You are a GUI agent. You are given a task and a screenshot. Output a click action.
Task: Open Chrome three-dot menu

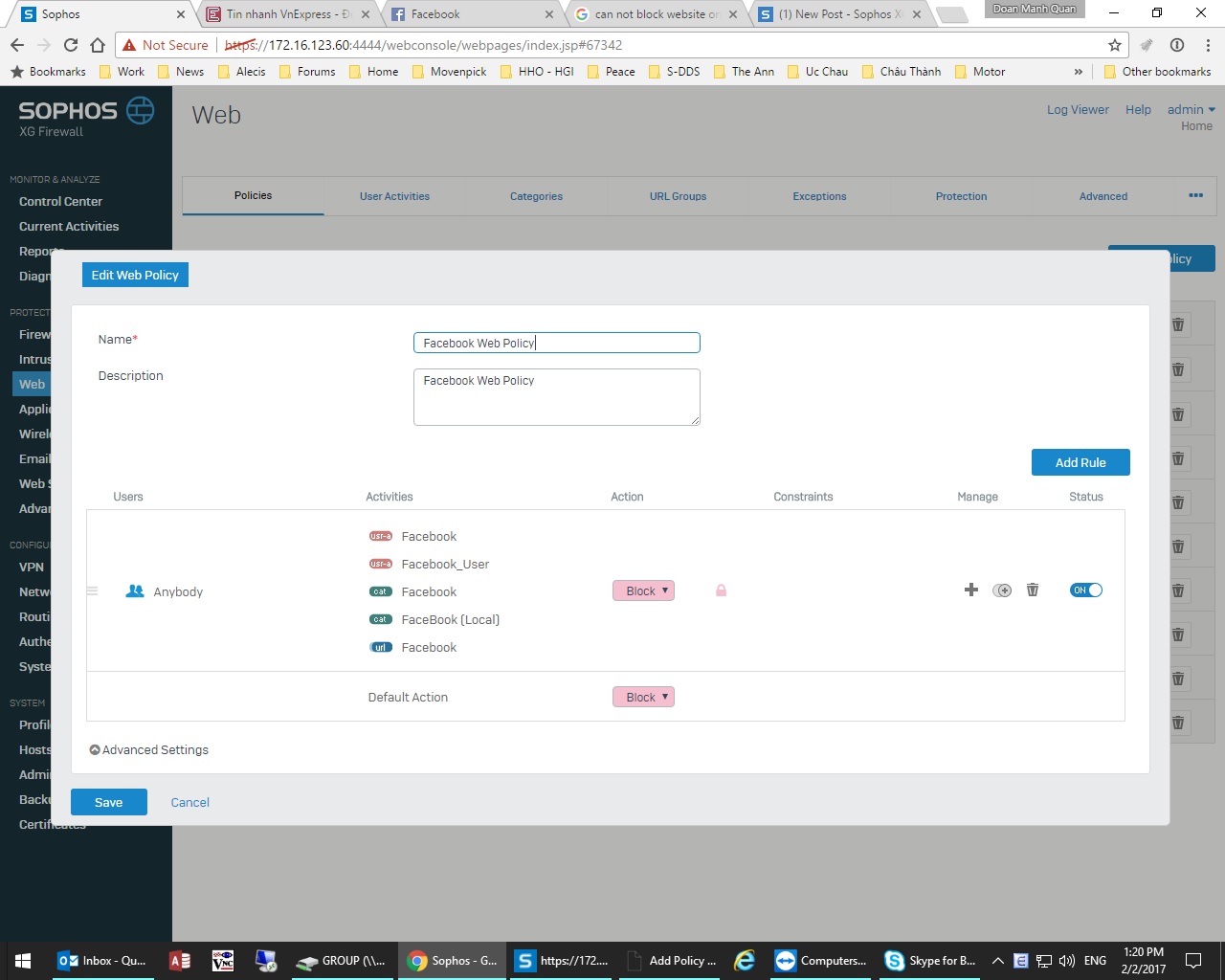[1208, 45]
